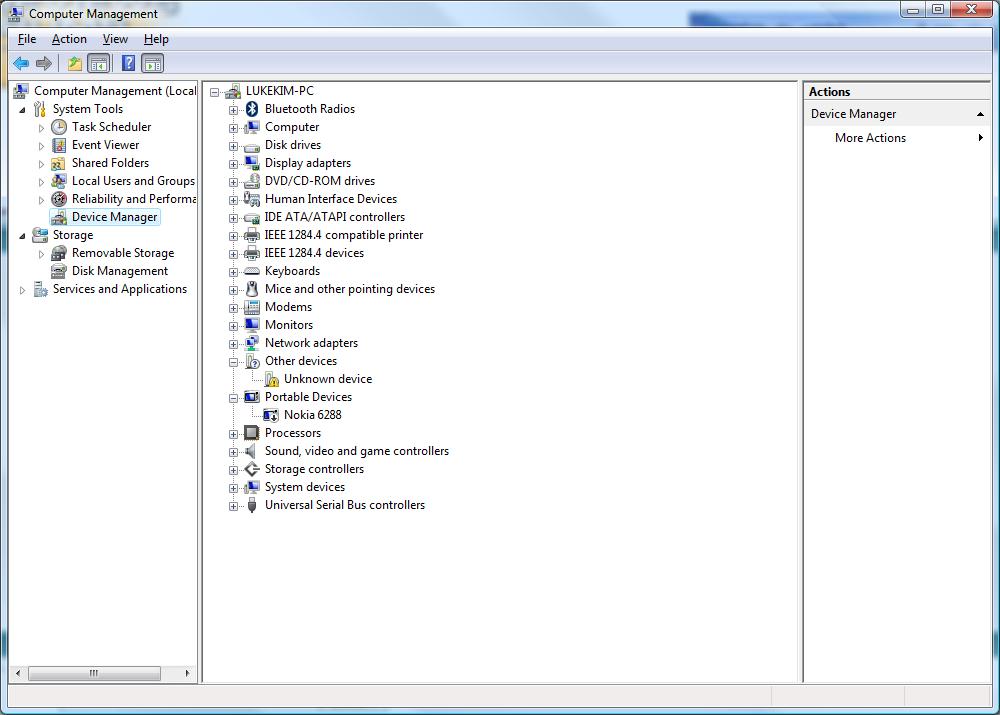Expand the Network adapters node

pyautogui.click(x=233, y=343)
